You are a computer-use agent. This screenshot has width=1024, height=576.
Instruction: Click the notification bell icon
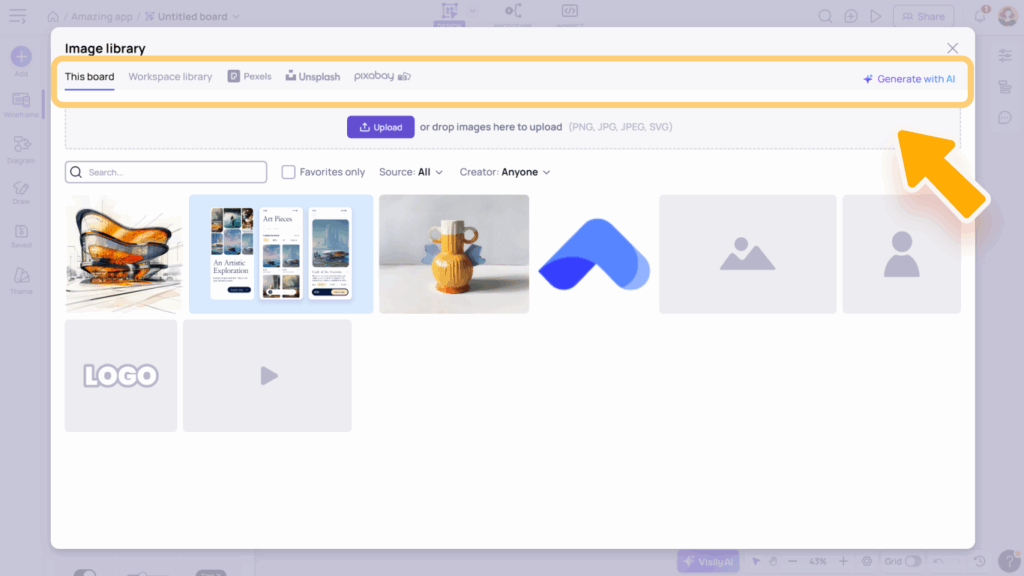coord(980,16)
